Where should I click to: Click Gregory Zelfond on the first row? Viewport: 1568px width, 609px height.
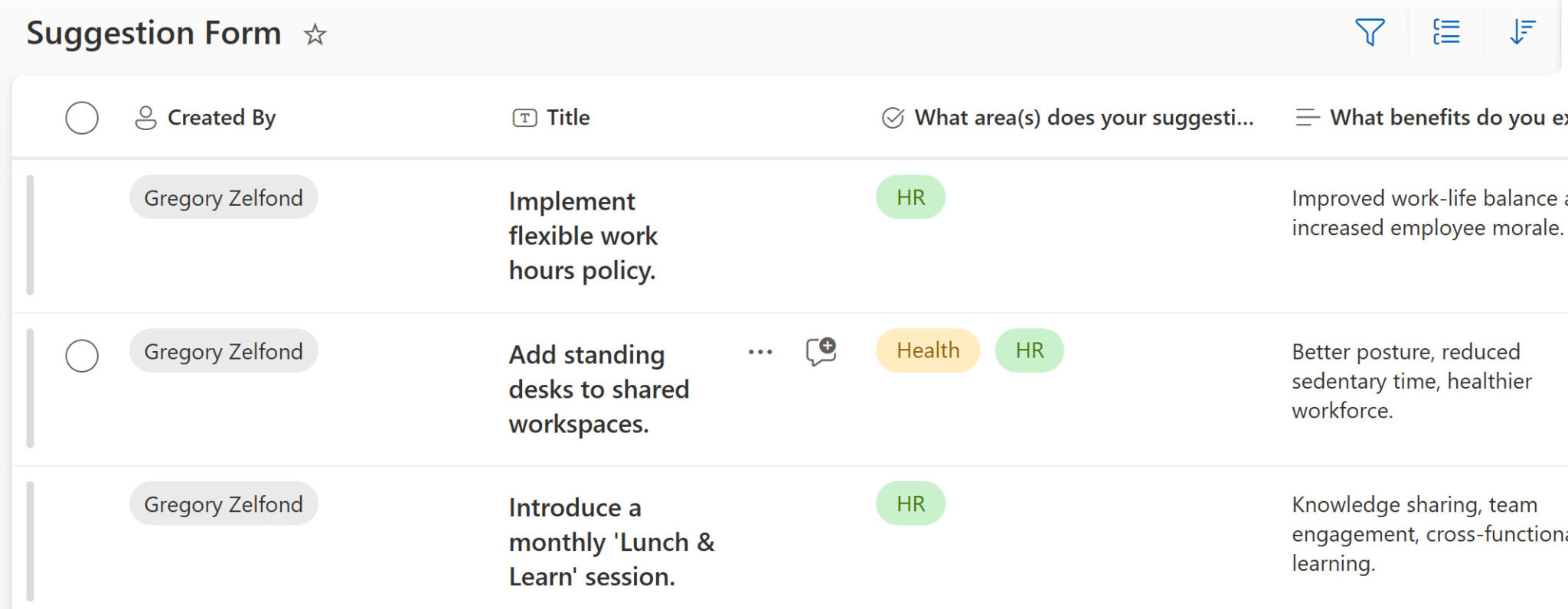point(223,197)
